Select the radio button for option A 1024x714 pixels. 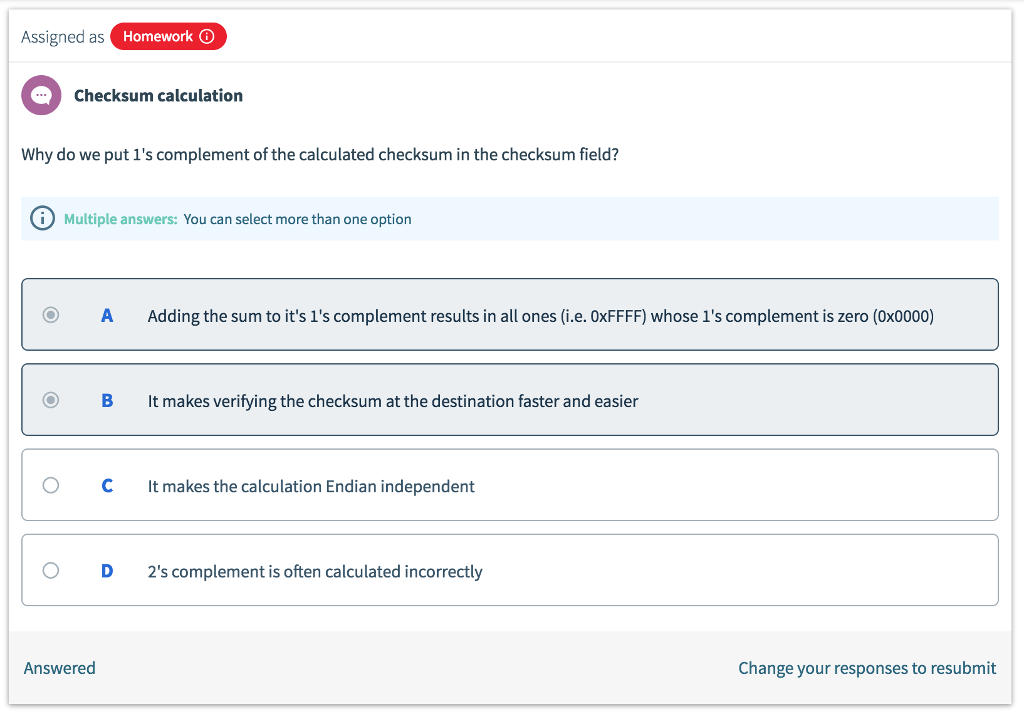(x=51, y=315)
